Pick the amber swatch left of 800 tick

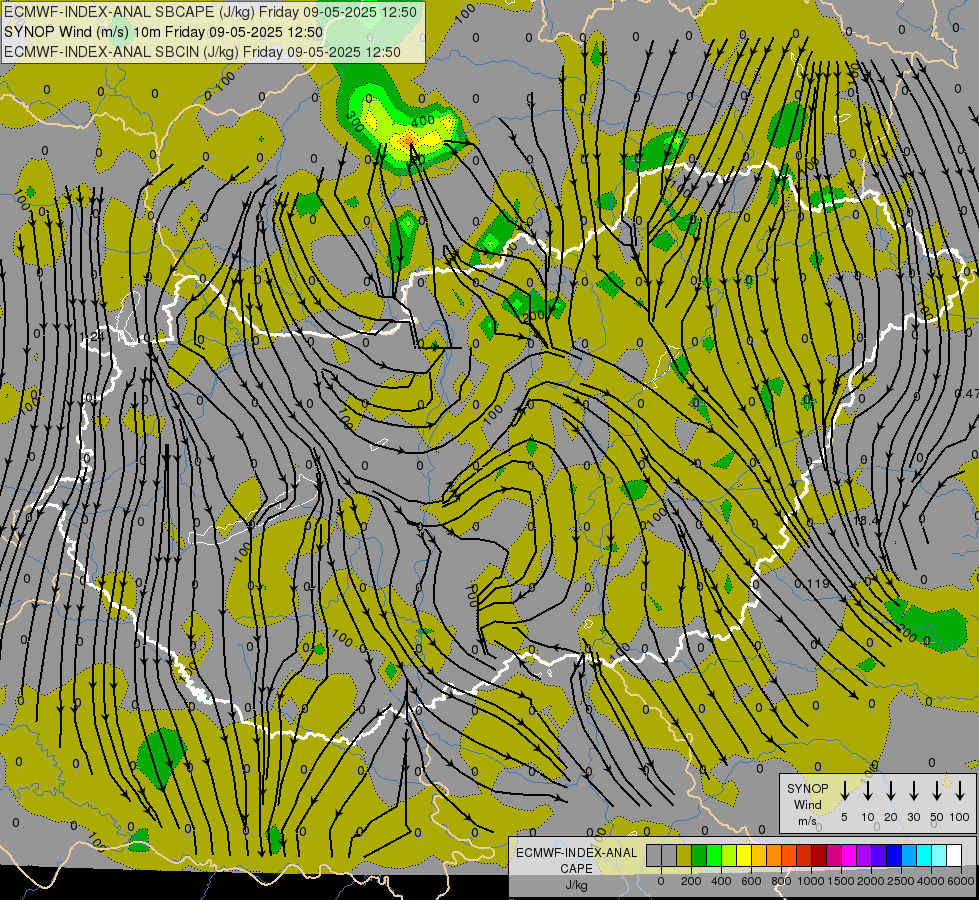774,855
